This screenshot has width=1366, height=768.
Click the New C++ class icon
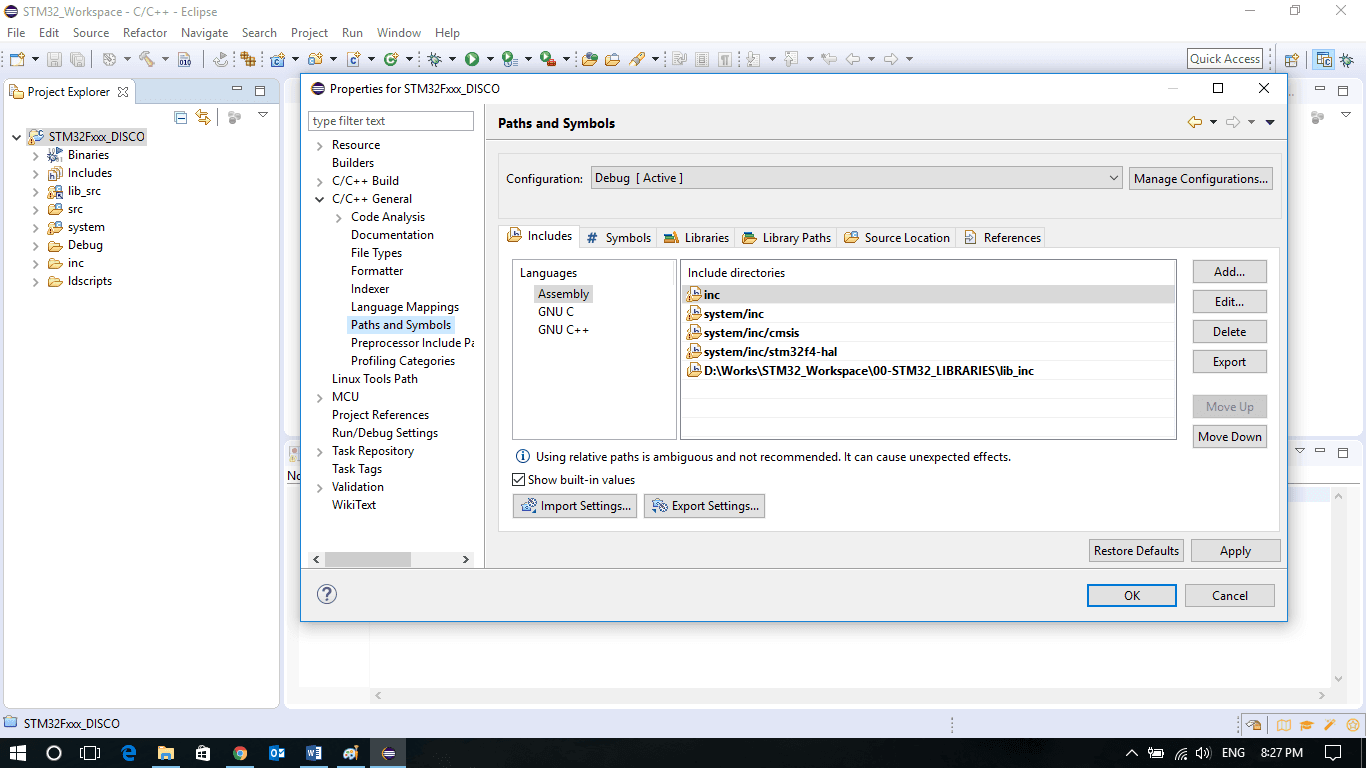tap(391, 59)
